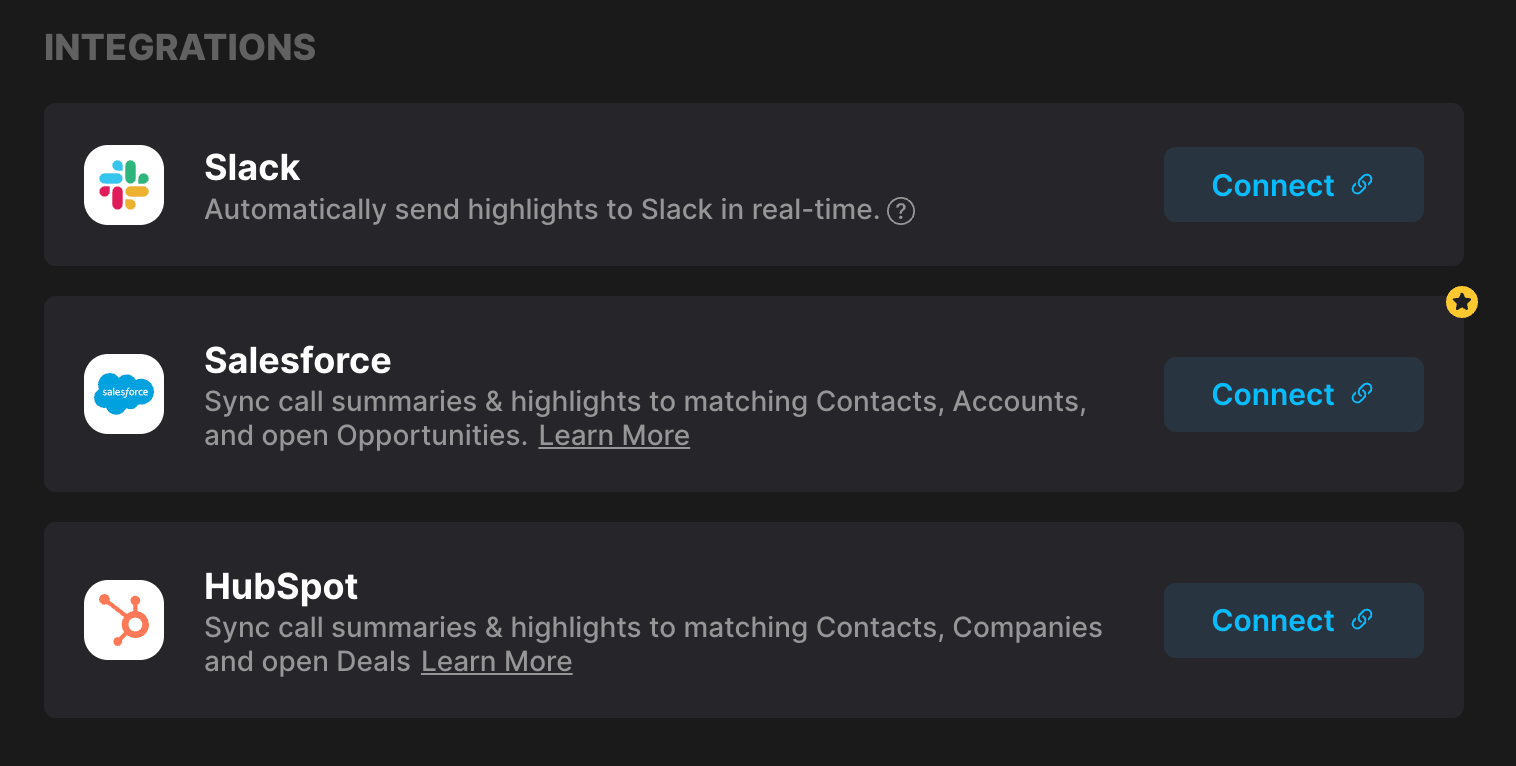The height and width of the screenshot is (766, 1516).
Task: Click chain-link icon in Salesforce Connect button
Action: point(1361,393)
